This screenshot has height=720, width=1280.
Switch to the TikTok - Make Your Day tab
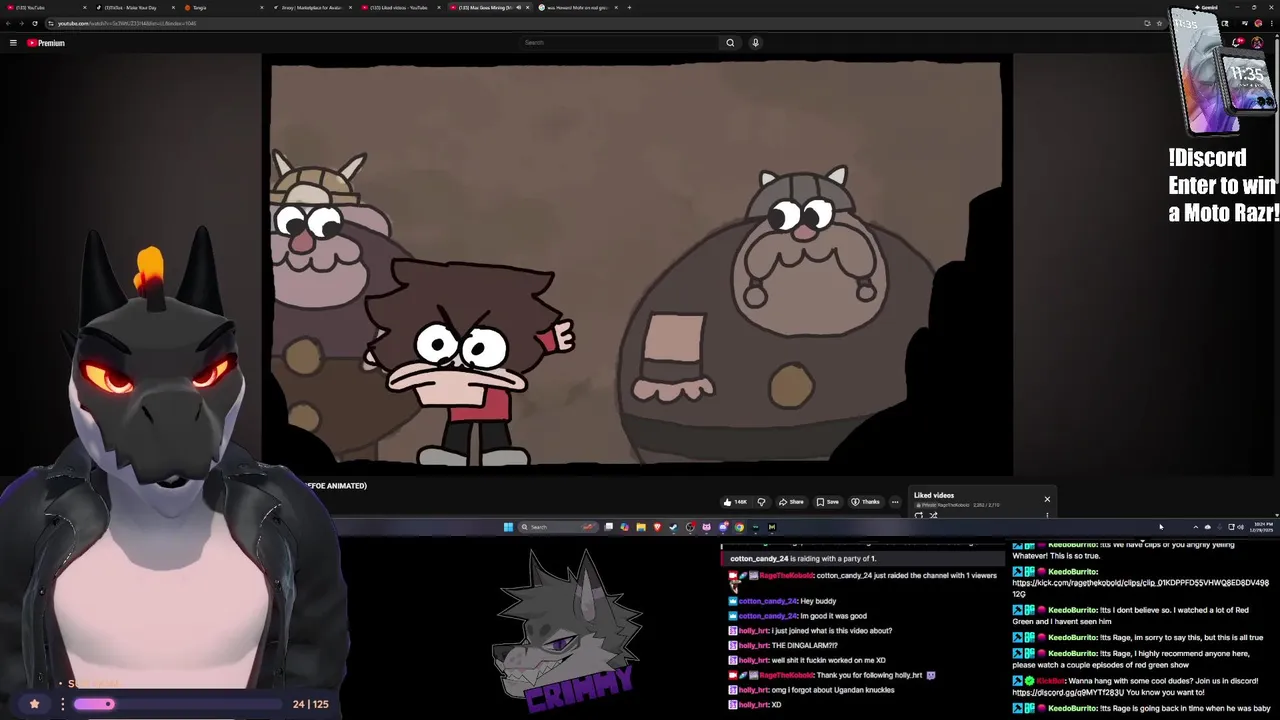coord(134,8)
